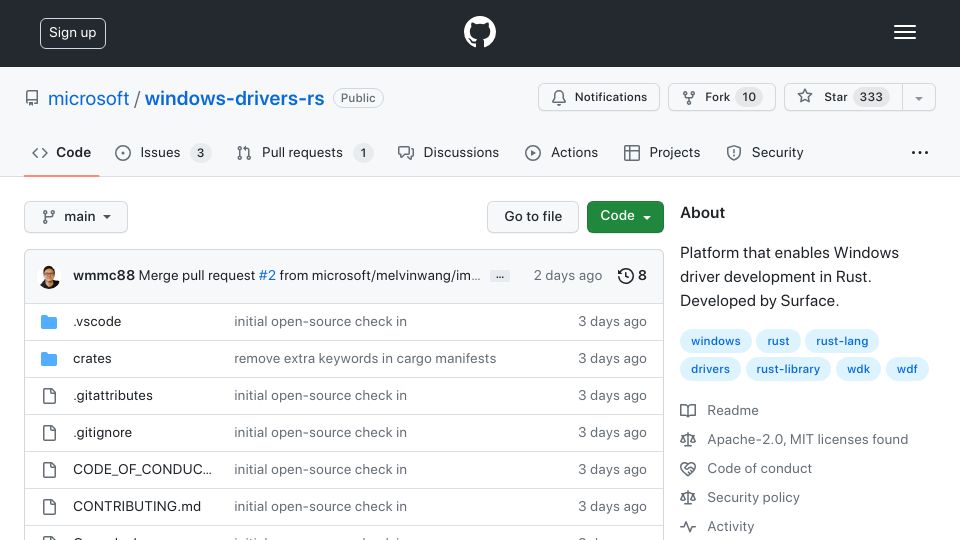Open the GitHub logo homepage
The image size is (960, 540).
point(479,32)
